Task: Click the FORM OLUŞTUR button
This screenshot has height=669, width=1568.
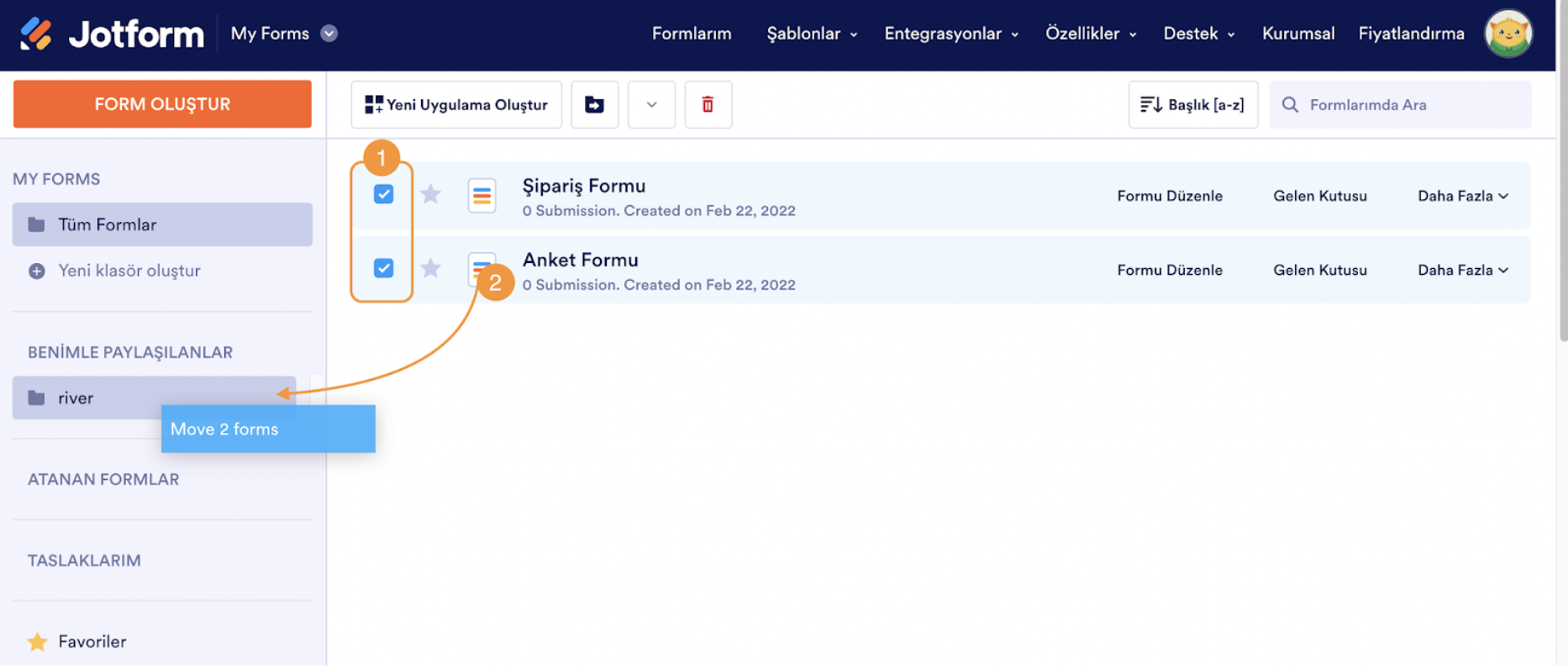Action: coord(162,104)
